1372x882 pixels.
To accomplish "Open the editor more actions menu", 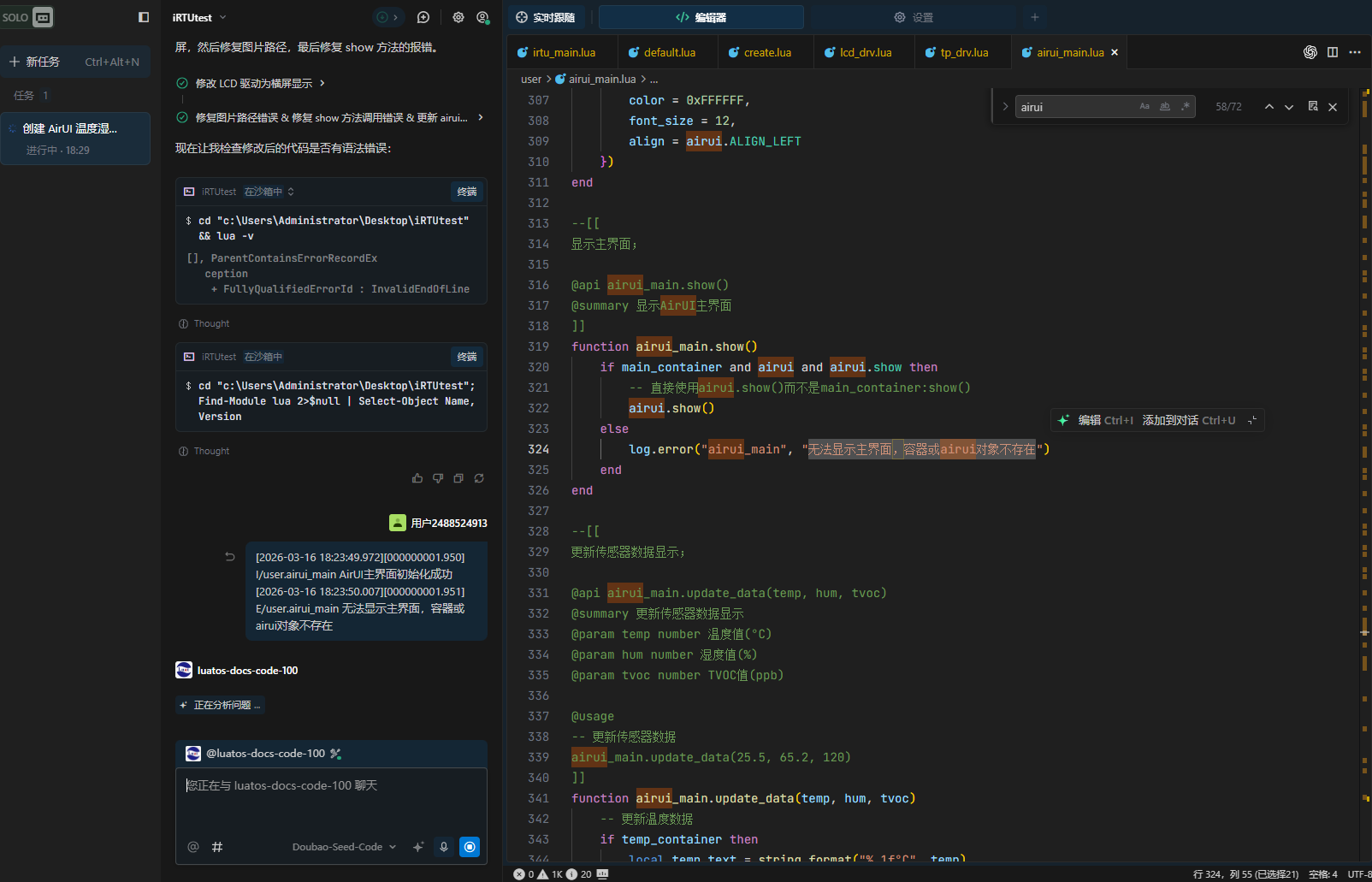I will [1355, 52].
